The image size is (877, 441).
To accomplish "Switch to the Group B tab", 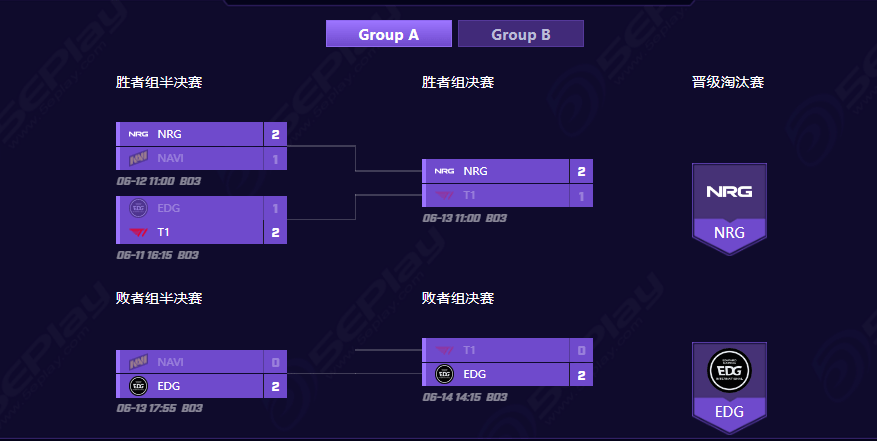I will (x=521, y=34).
